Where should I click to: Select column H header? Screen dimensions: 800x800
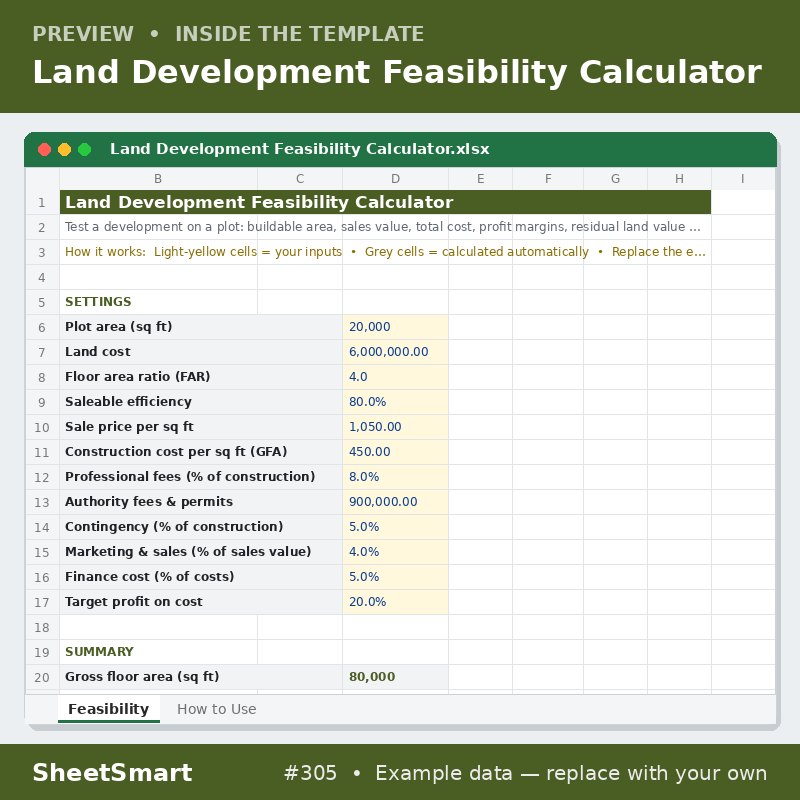click(679, 179)
